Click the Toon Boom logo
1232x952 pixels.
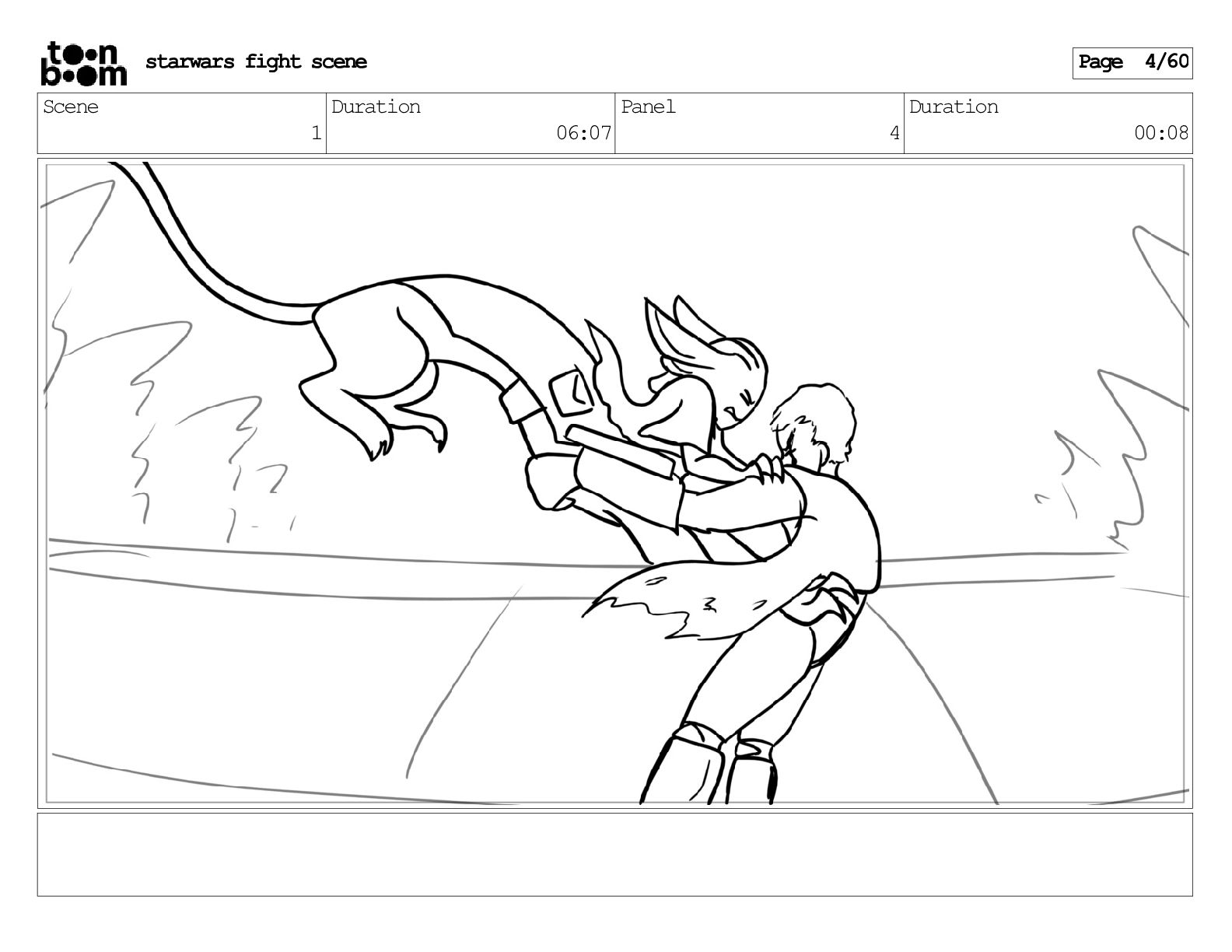[x=83, y=63]
